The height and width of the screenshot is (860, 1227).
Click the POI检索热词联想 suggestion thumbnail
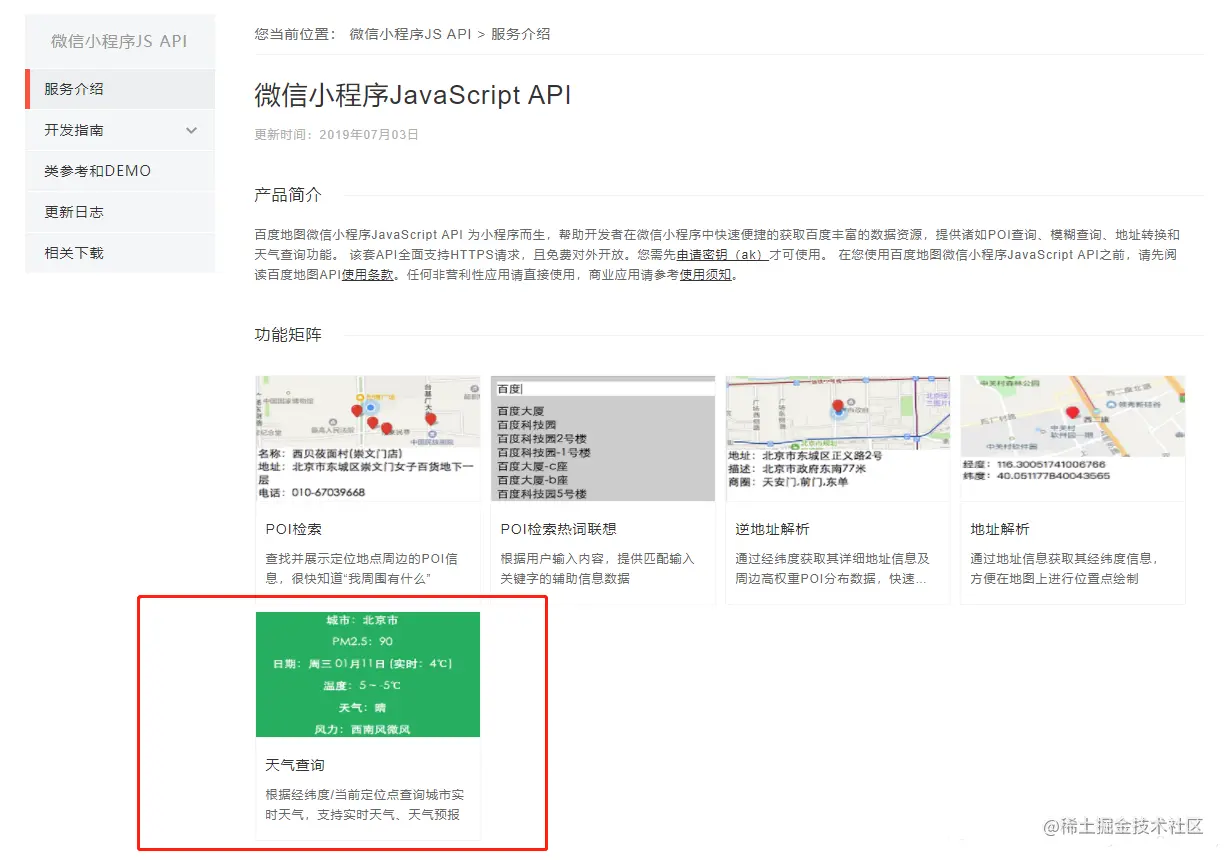603,438
